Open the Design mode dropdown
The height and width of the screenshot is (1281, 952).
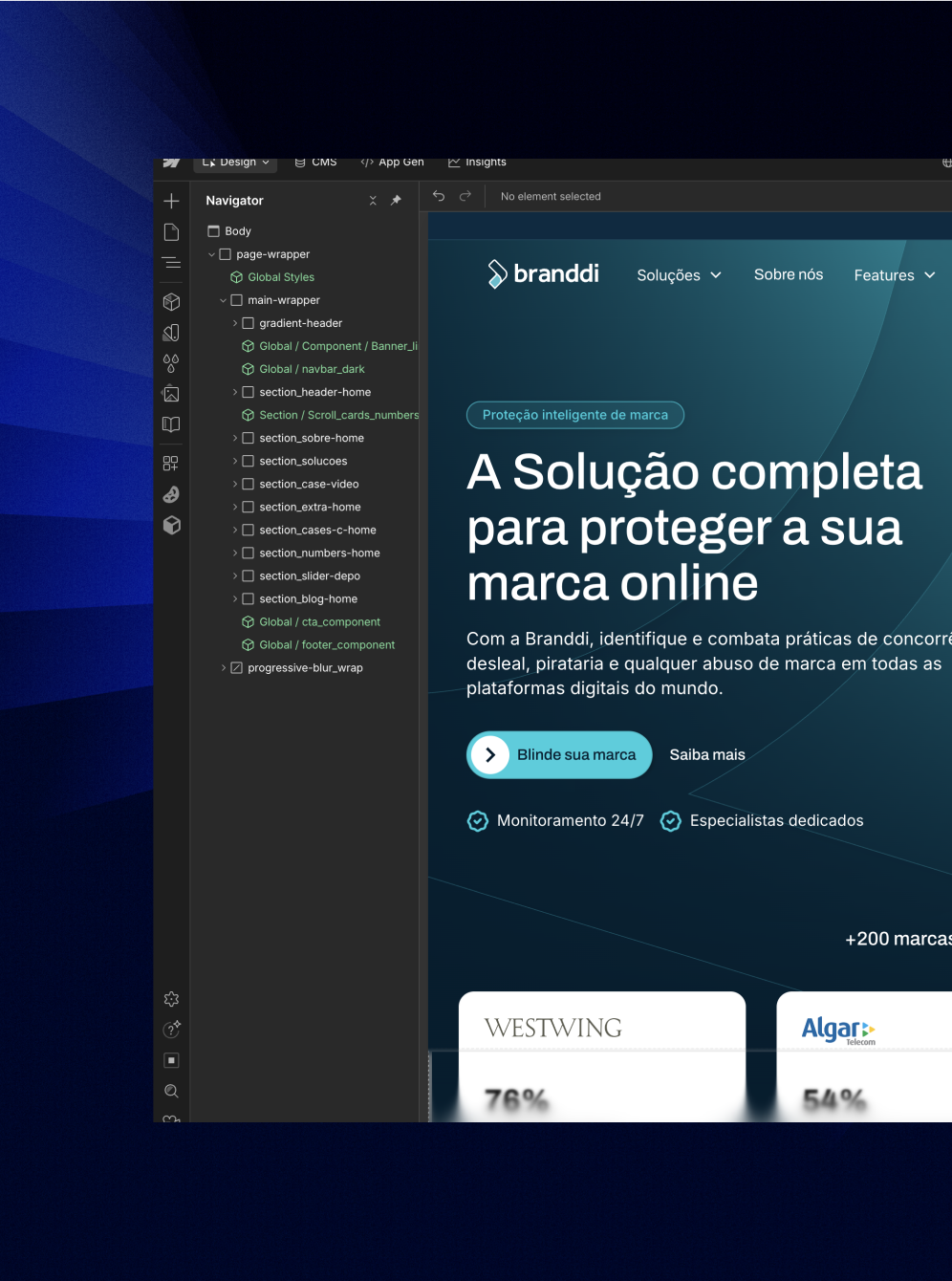(235, 163)
